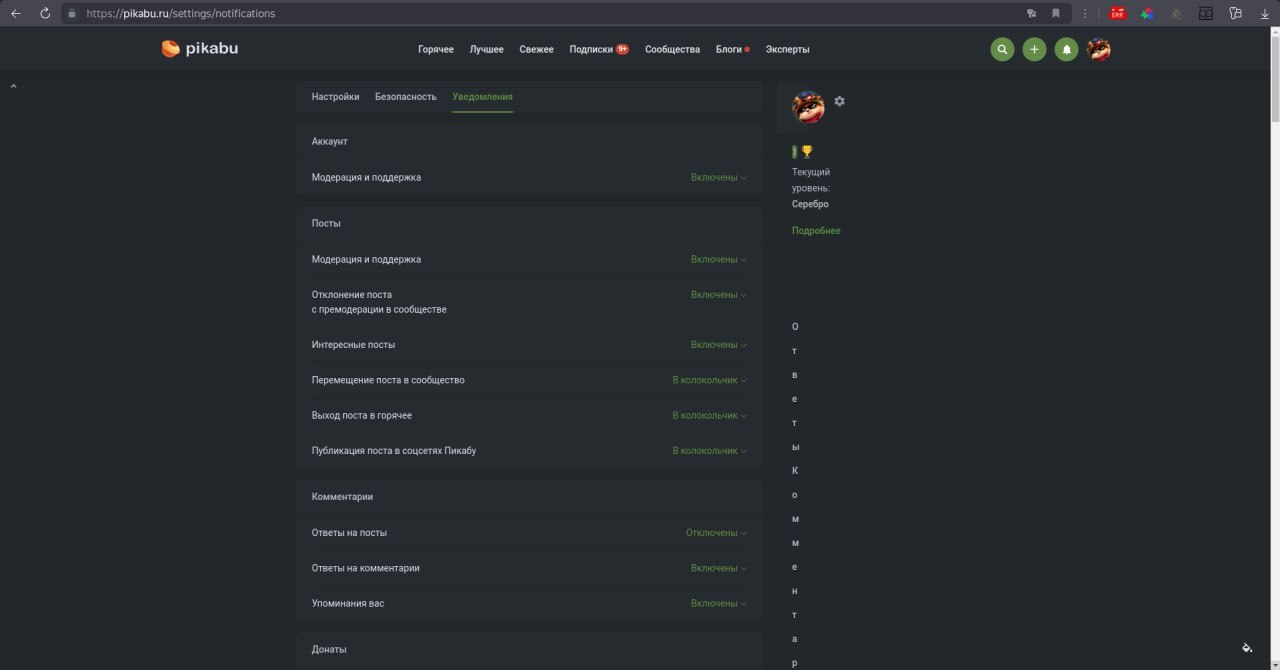This screenshot has width=1280, height=670.
Task: Open the Сообщества section in the header
Action: pyautogui.click(x=672, y=49)
